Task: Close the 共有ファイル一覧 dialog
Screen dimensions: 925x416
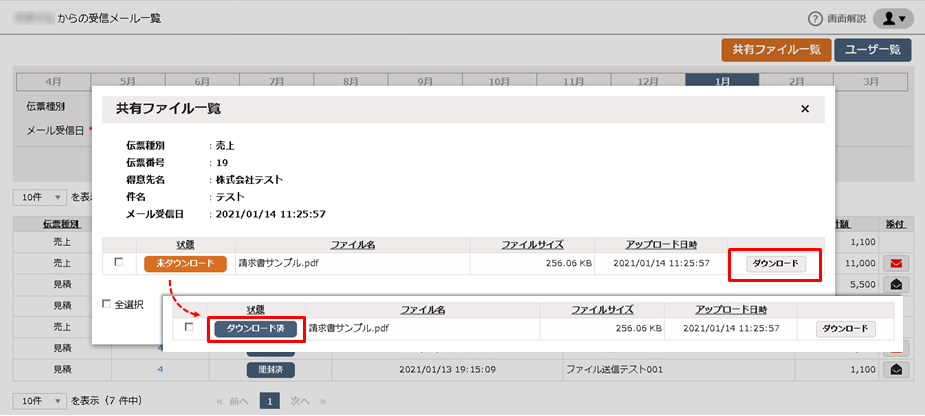Action: click(805, 108)
